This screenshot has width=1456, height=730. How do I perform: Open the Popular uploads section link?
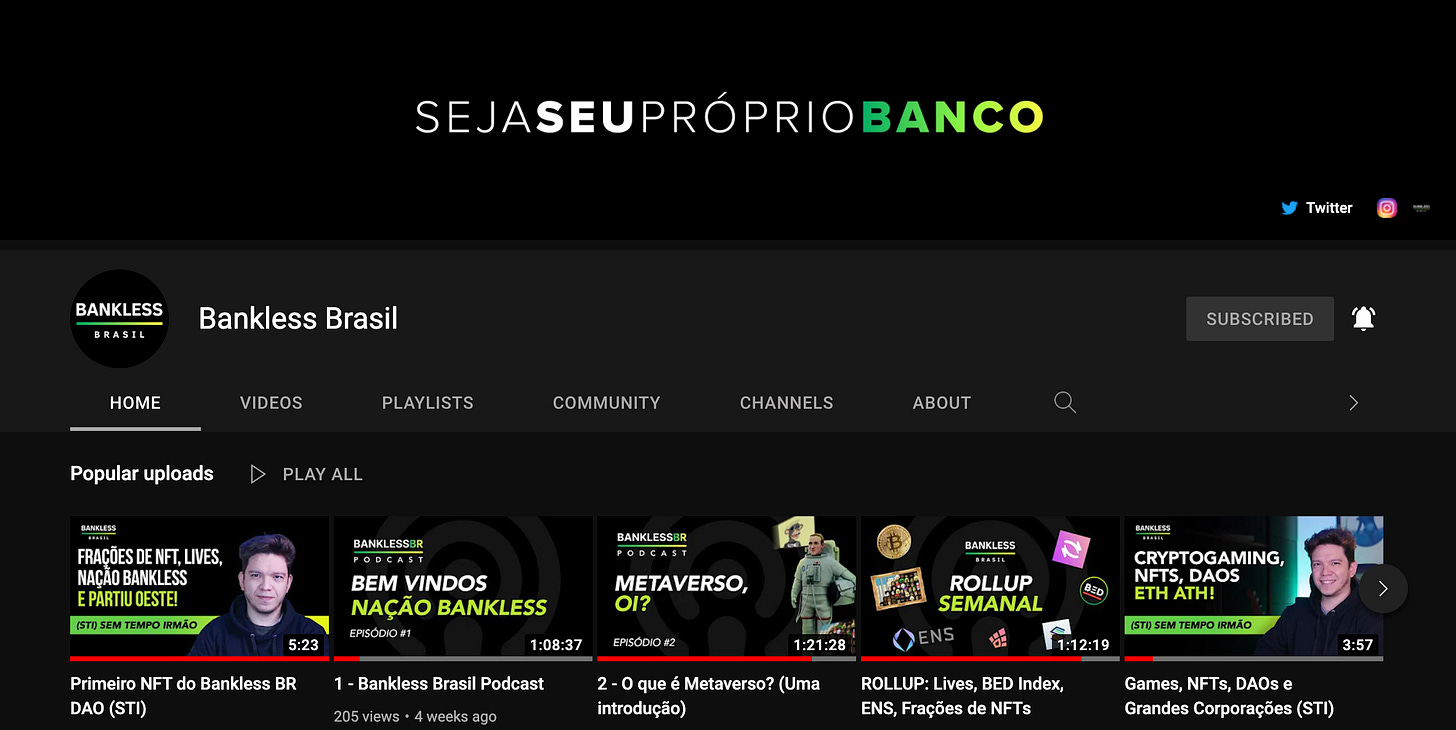click(x=142, y=474)
